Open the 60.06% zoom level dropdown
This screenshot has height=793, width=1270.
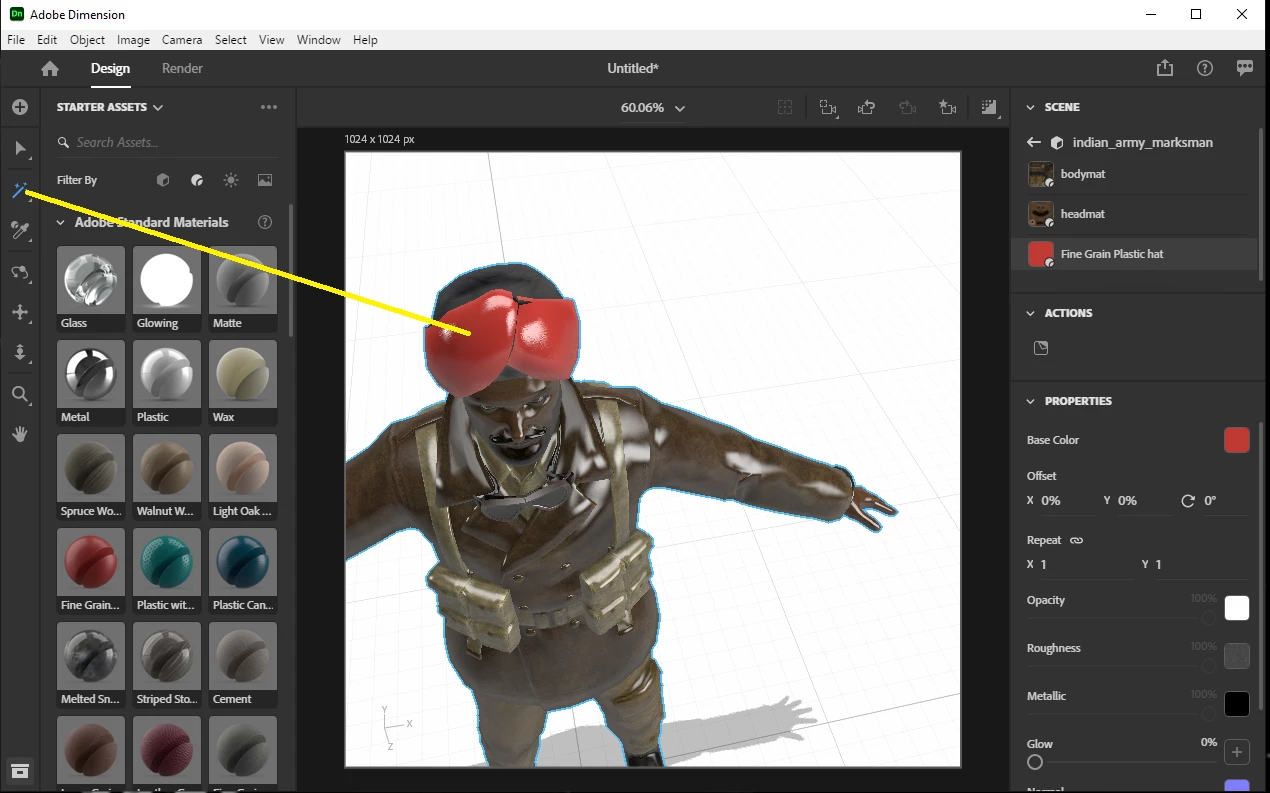click(x=653, y=108)
